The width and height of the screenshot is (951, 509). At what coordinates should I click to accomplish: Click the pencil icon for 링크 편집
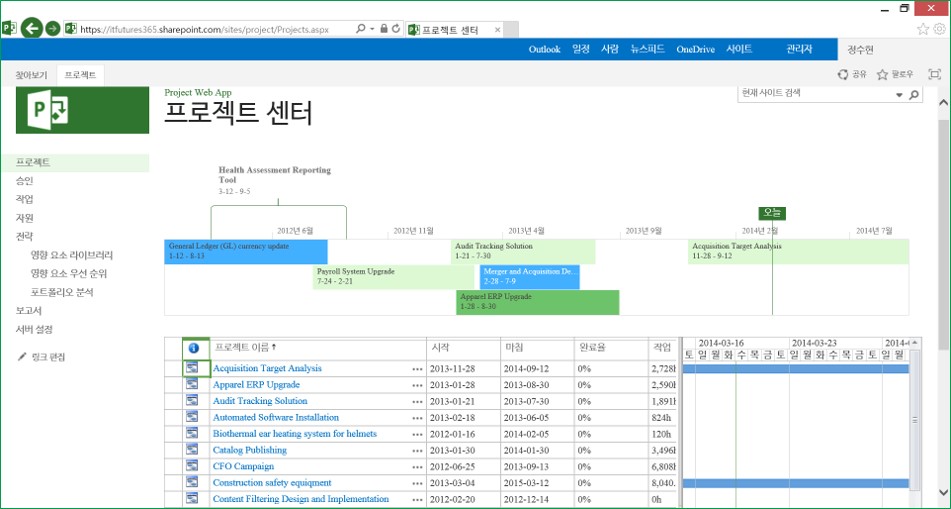click(22, 357)
